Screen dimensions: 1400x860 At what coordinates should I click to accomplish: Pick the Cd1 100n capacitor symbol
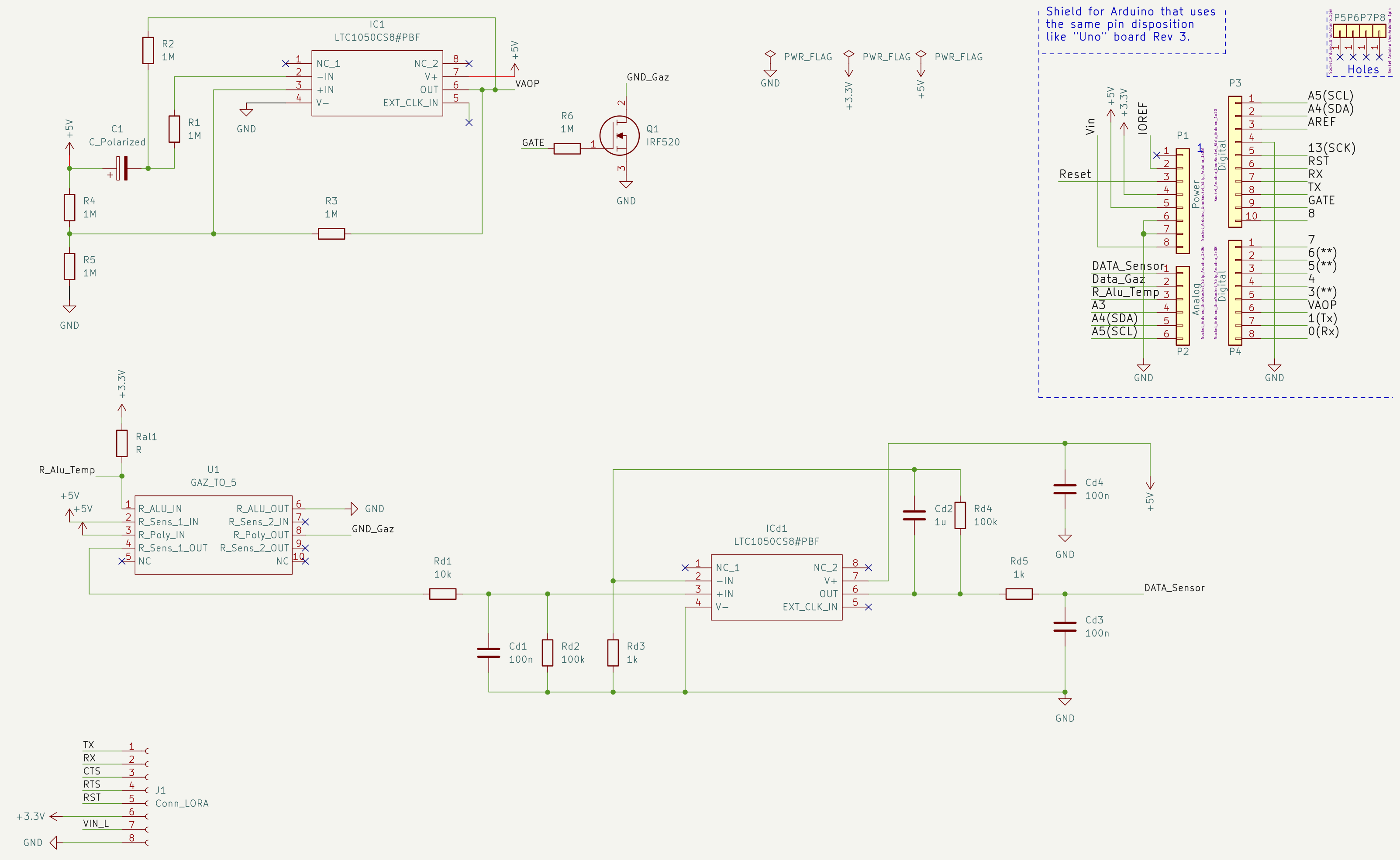489,652
